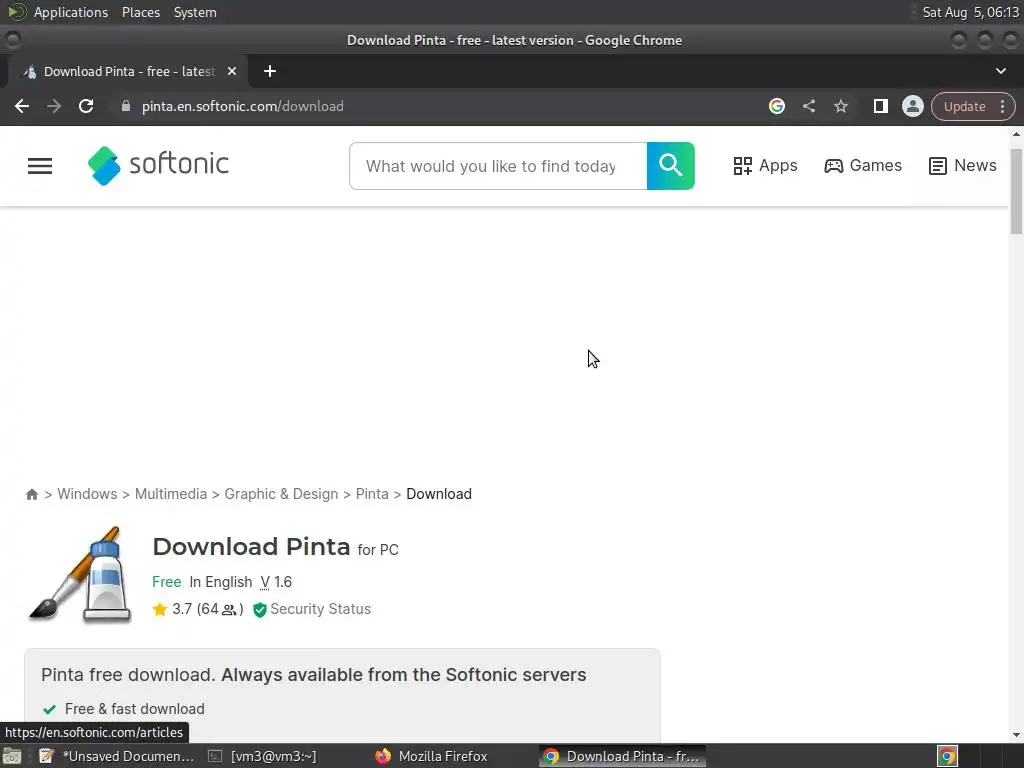
Task: Click the address bar URL
Action: pyautogui.click(x=243, y=106)
